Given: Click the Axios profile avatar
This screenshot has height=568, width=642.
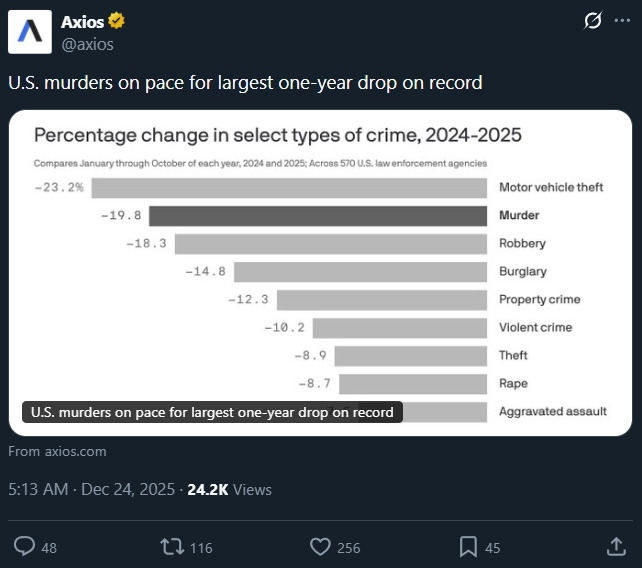Looking at the screenshot, I should (30, 32).
